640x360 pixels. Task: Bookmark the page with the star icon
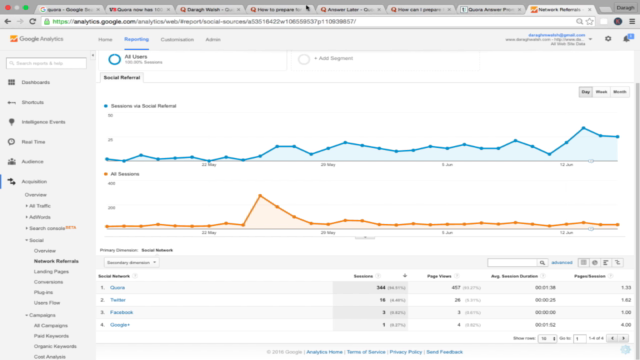[x=589, y=21]
